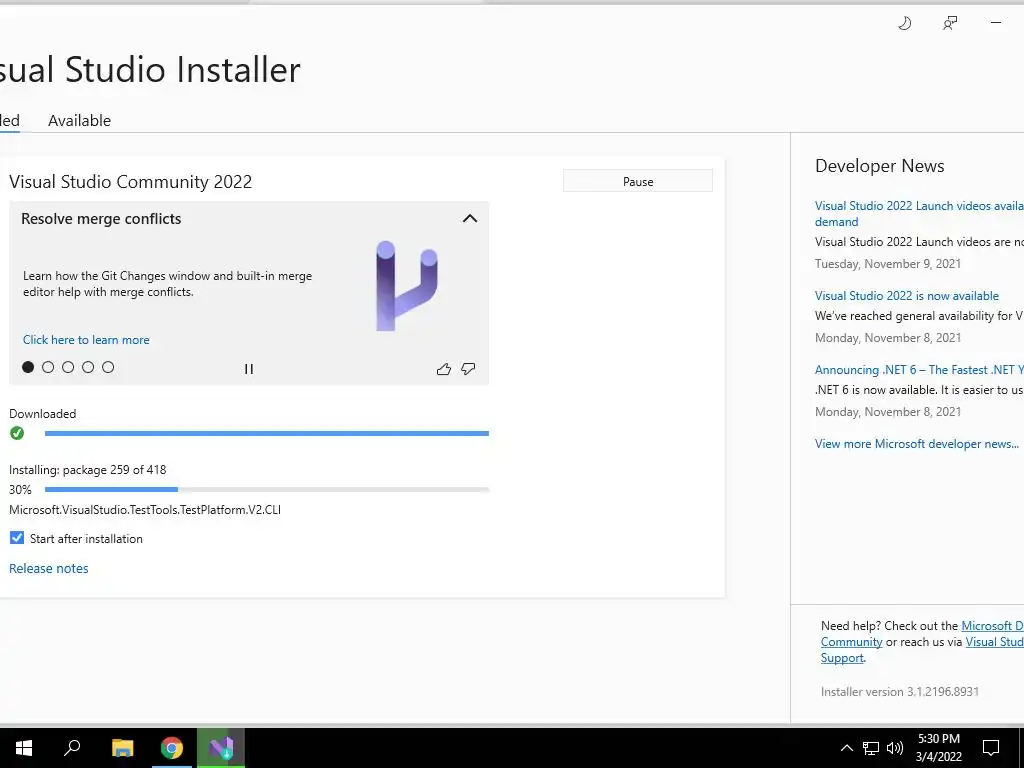Toggle the dark theme moon icon

point(904,24)
